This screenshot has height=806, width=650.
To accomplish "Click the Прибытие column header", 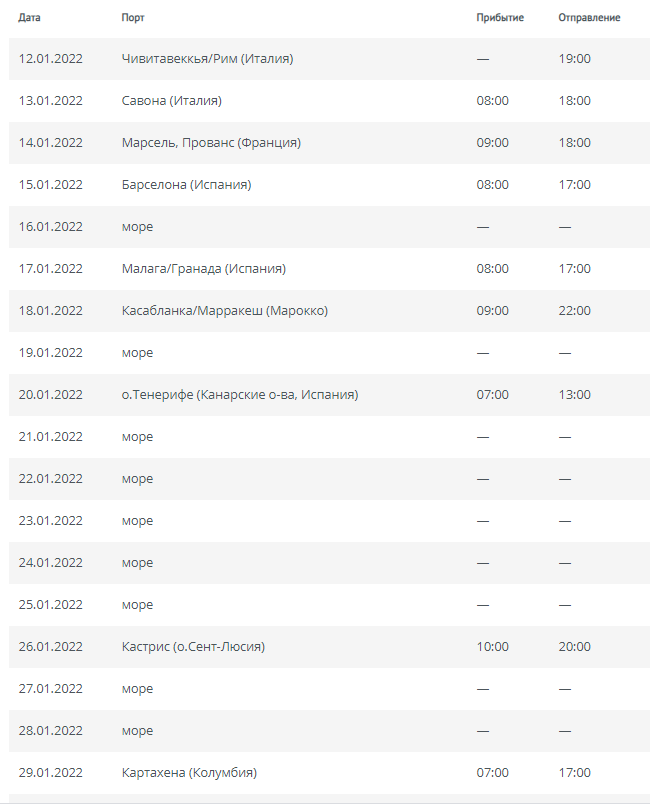I will point(500,17).
